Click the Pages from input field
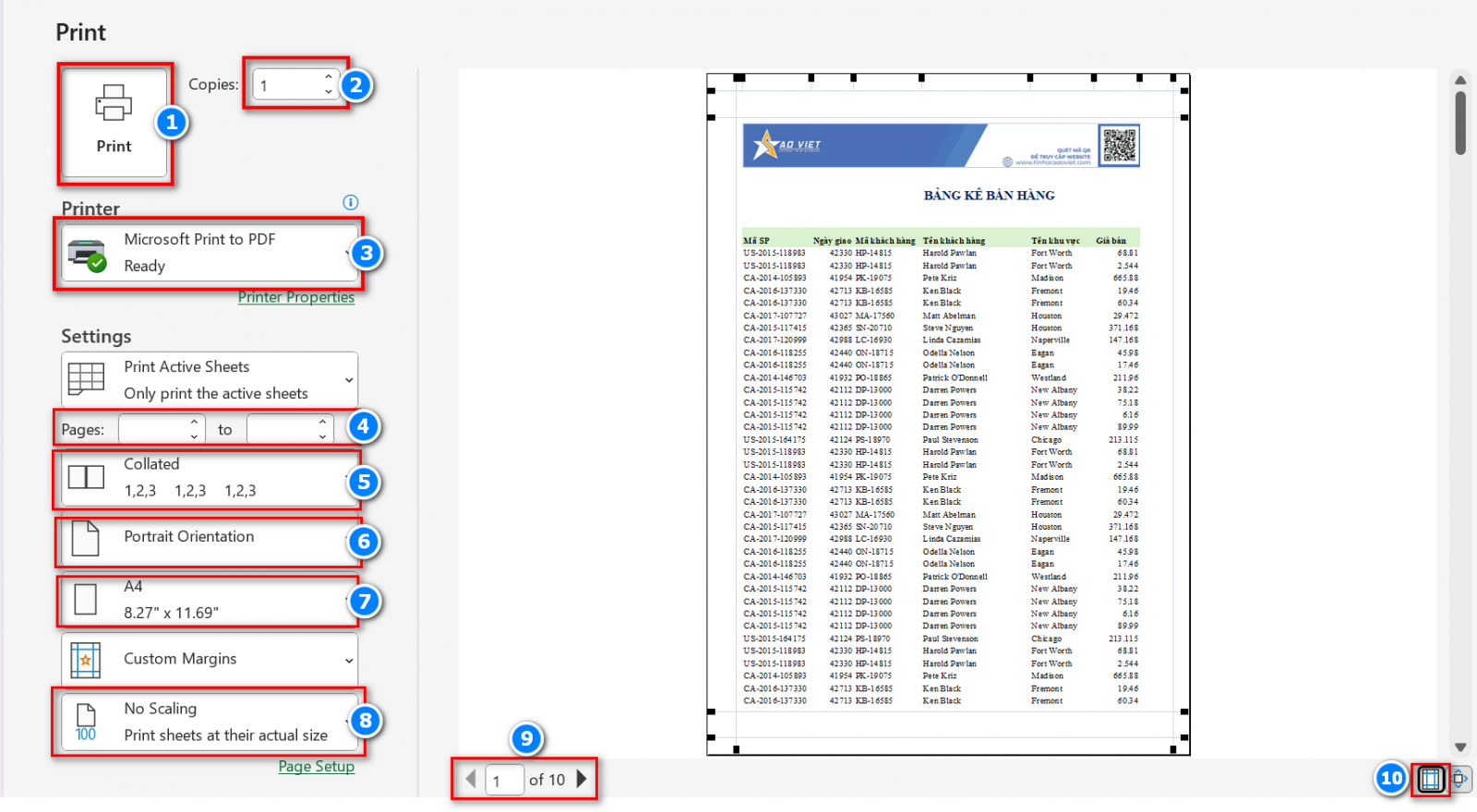1477x812 pixels. click(153, 429)
